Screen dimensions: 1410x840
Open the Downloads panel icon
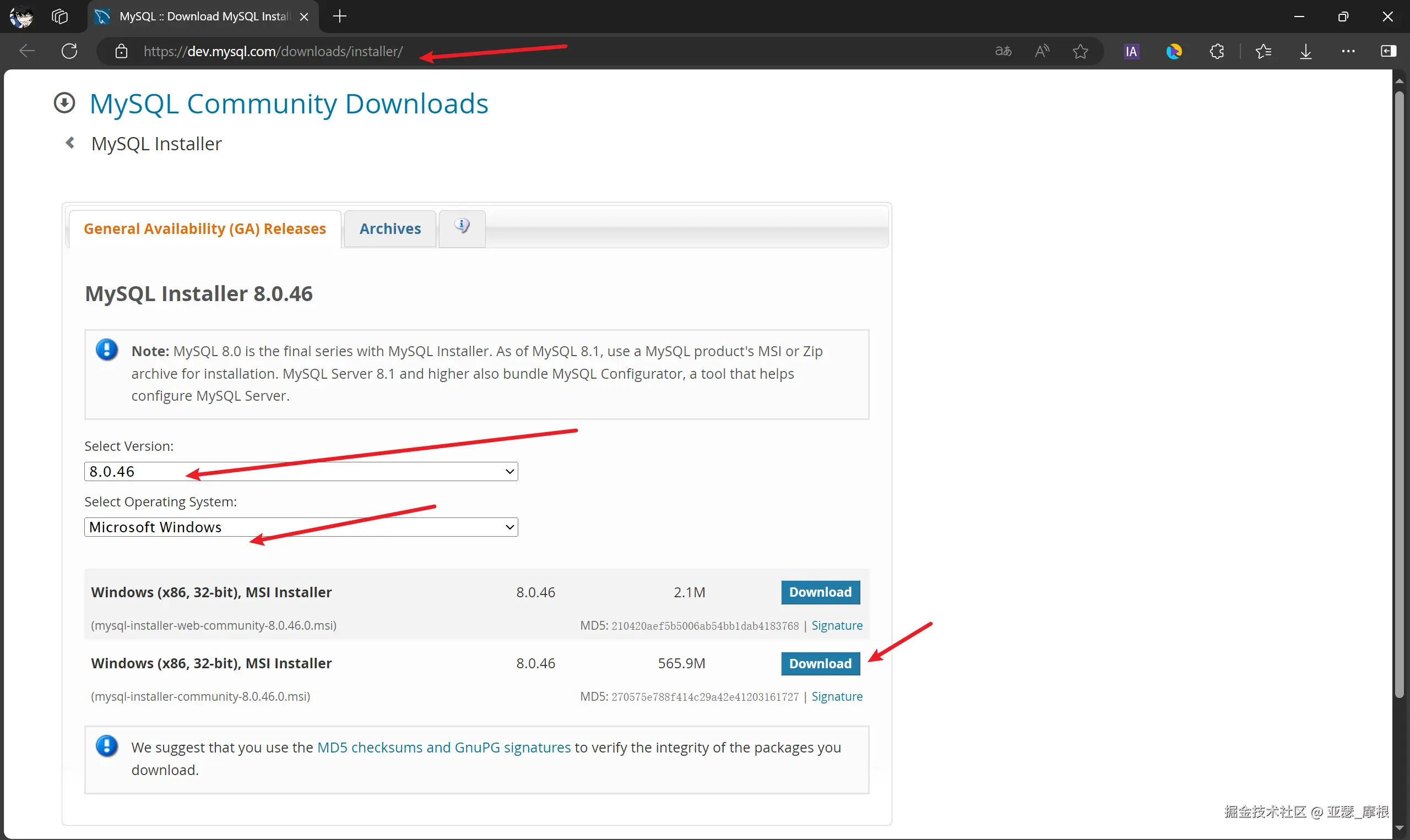1306,52
